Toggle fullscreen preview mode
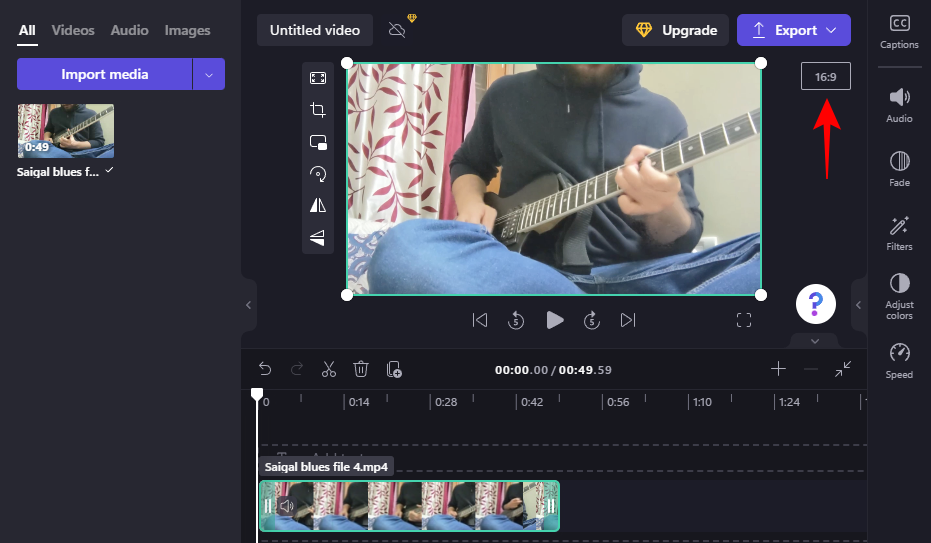Image resolution: width=931 pixels, height=543 pixels. tap(743, 320)
